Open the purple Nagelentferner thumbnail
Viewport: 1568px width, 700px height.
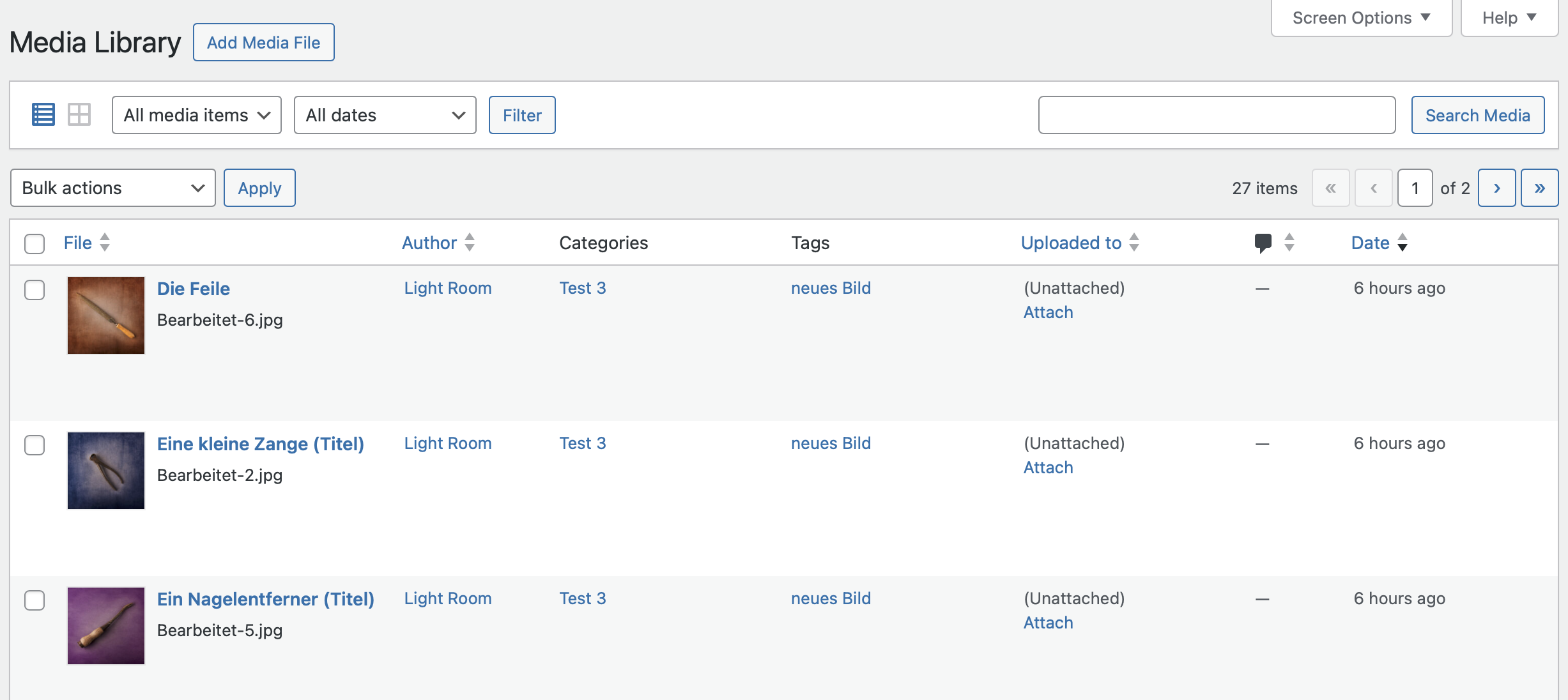pyautogui.click(x=106, y=626)
